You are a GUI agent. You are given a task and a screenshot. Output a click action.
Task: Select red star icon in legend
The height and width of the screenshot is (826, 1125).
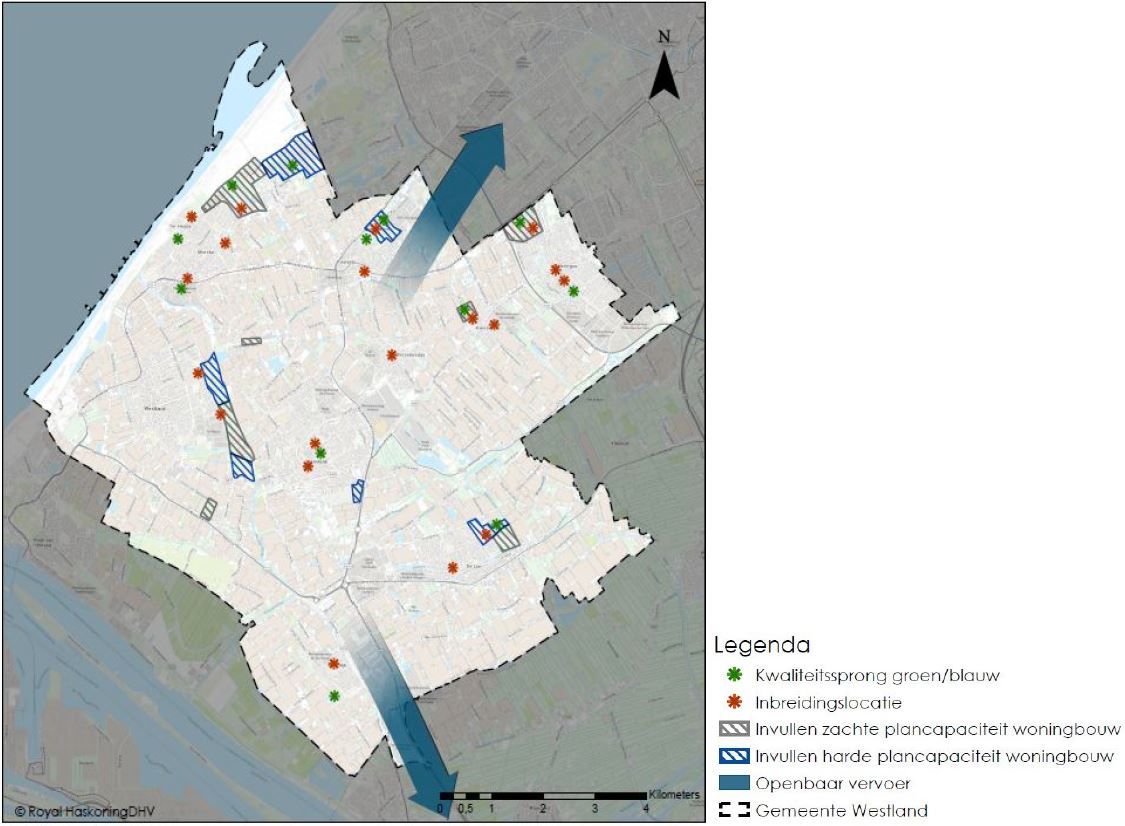735,702
